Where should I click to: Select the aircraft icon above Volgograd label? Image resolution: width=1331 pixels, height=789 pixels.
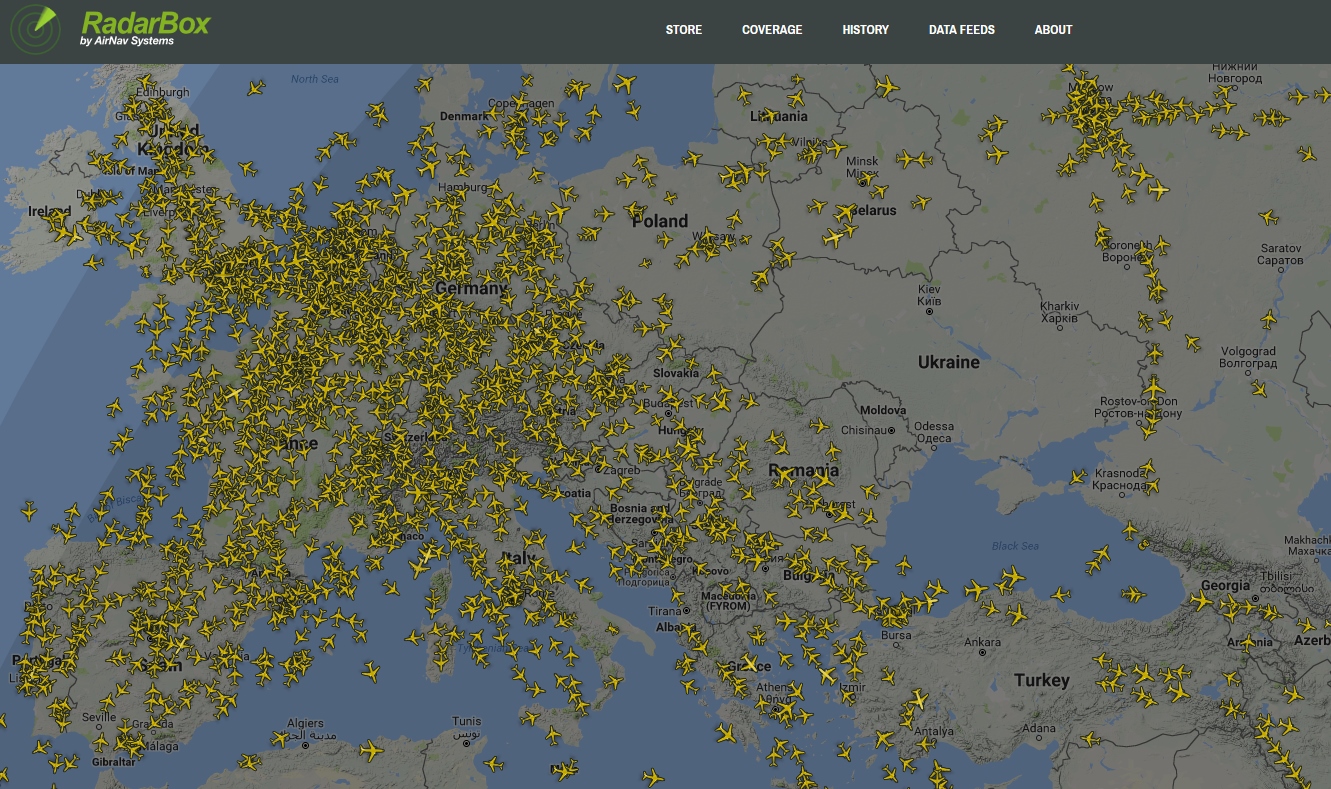pos(1269,319)
